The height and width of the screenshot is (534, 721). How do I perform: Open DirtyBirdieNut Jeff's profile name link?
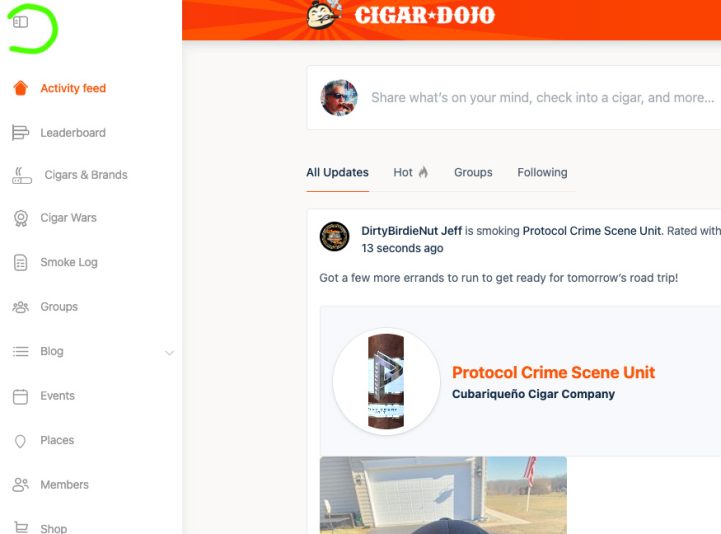click(411, 231)
